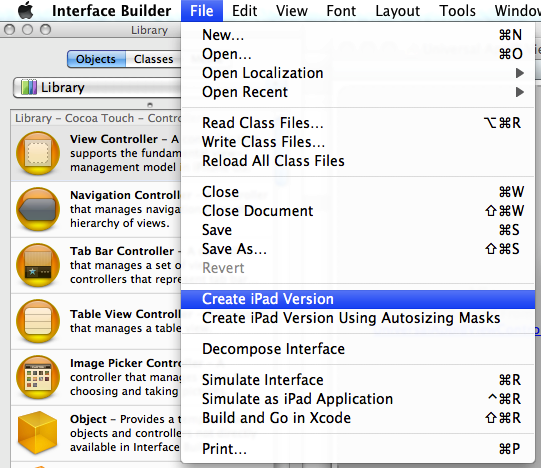Select the Image Picker Controller description text
This screenshot has width=541, height=468.
125,377
